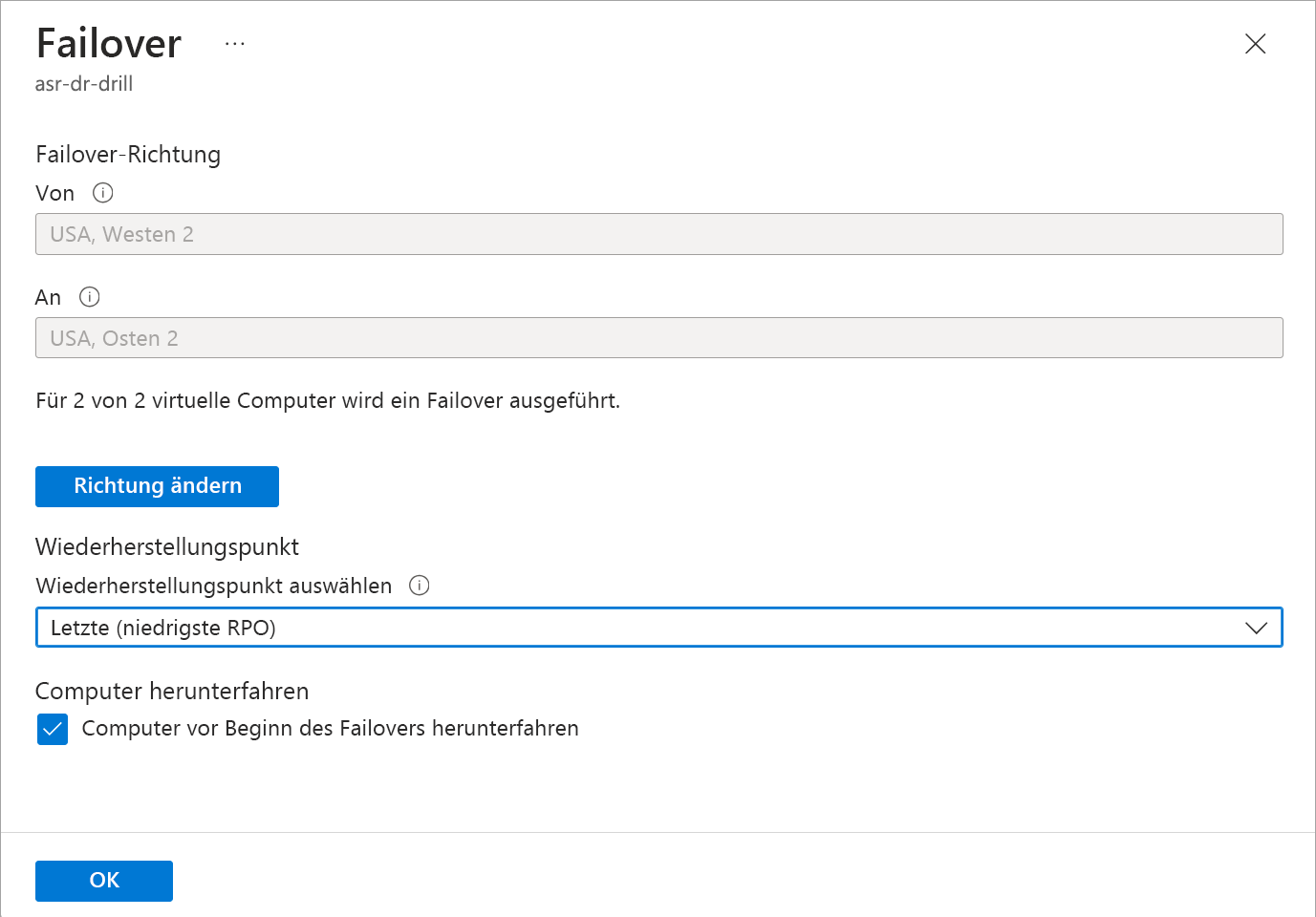Close the Failover panel
The image size is (1316, 917).
pyautogui.click(x=1255, y=44)
